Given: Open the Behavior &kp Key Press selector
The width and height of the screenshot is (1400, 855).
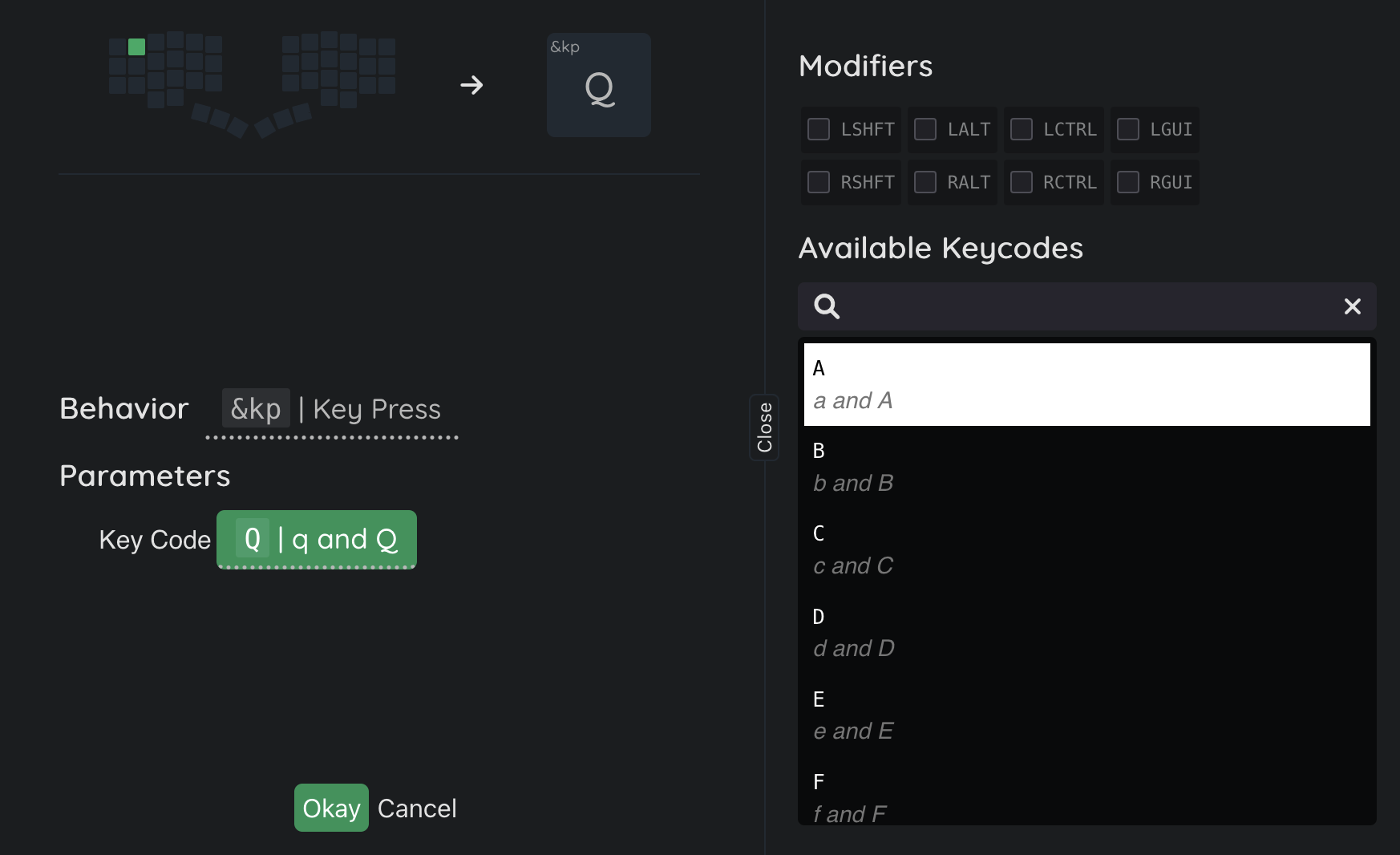Looking at the screenshot, I should point(332,409).
